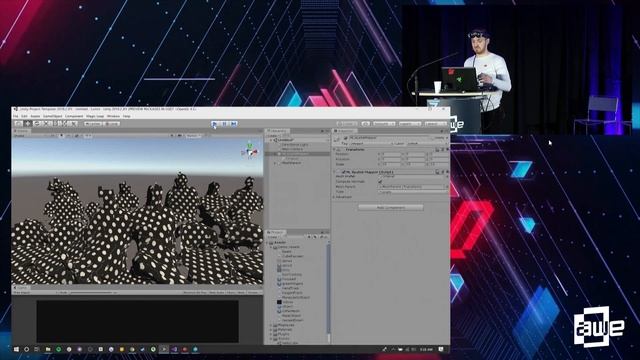Screen dimensions: 640x360
Task: Open the File menu
Action: (16, 116)
